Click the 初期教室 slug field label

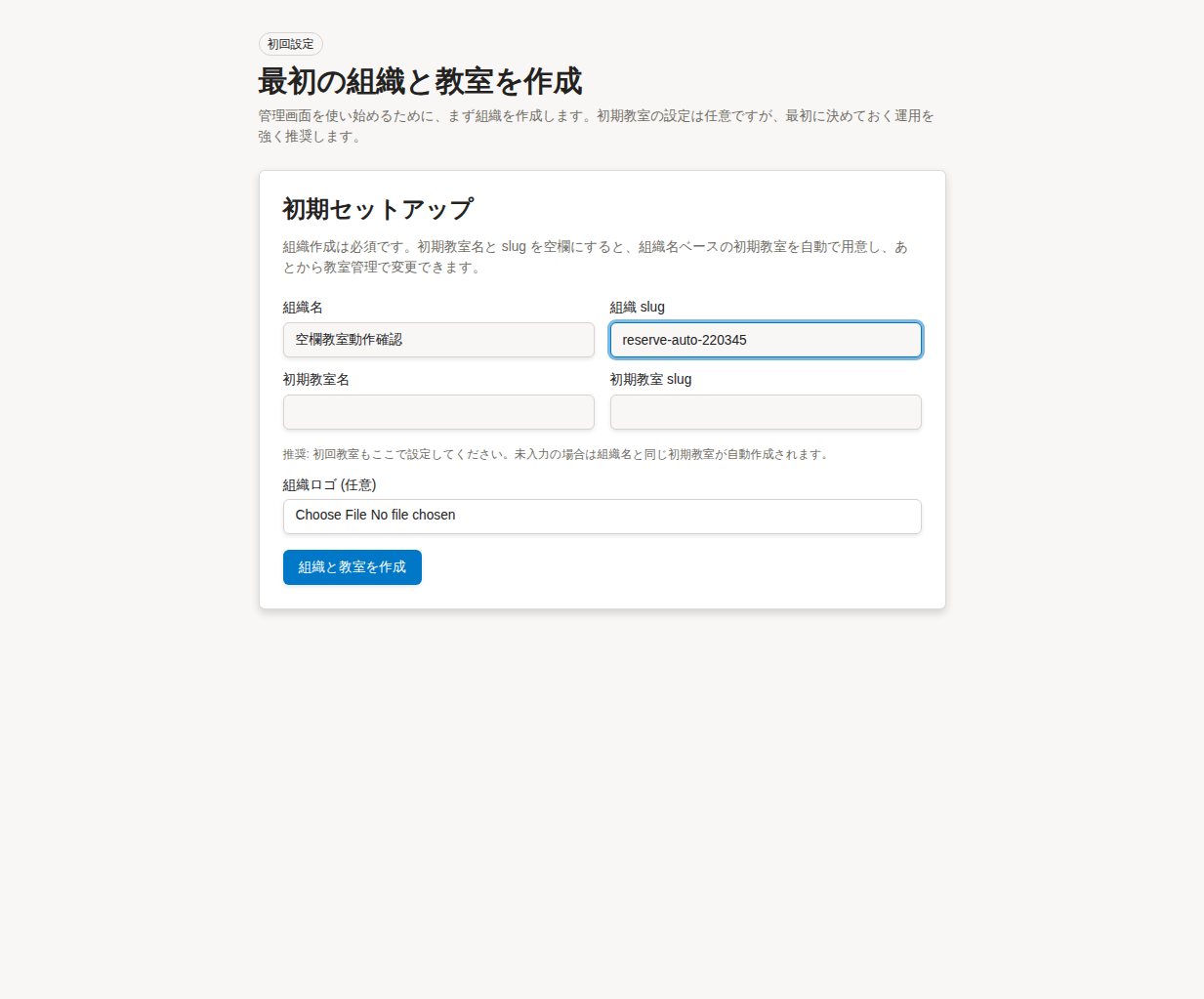[x=650, y=379]
